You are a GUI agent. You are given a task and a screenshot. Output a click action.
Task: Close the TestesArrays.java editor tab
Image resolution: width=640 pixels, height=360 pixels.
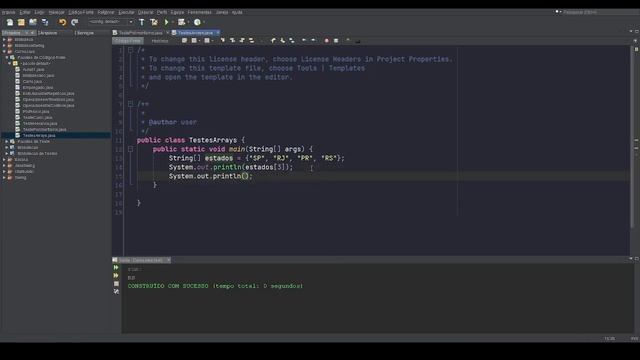point(218,33)
